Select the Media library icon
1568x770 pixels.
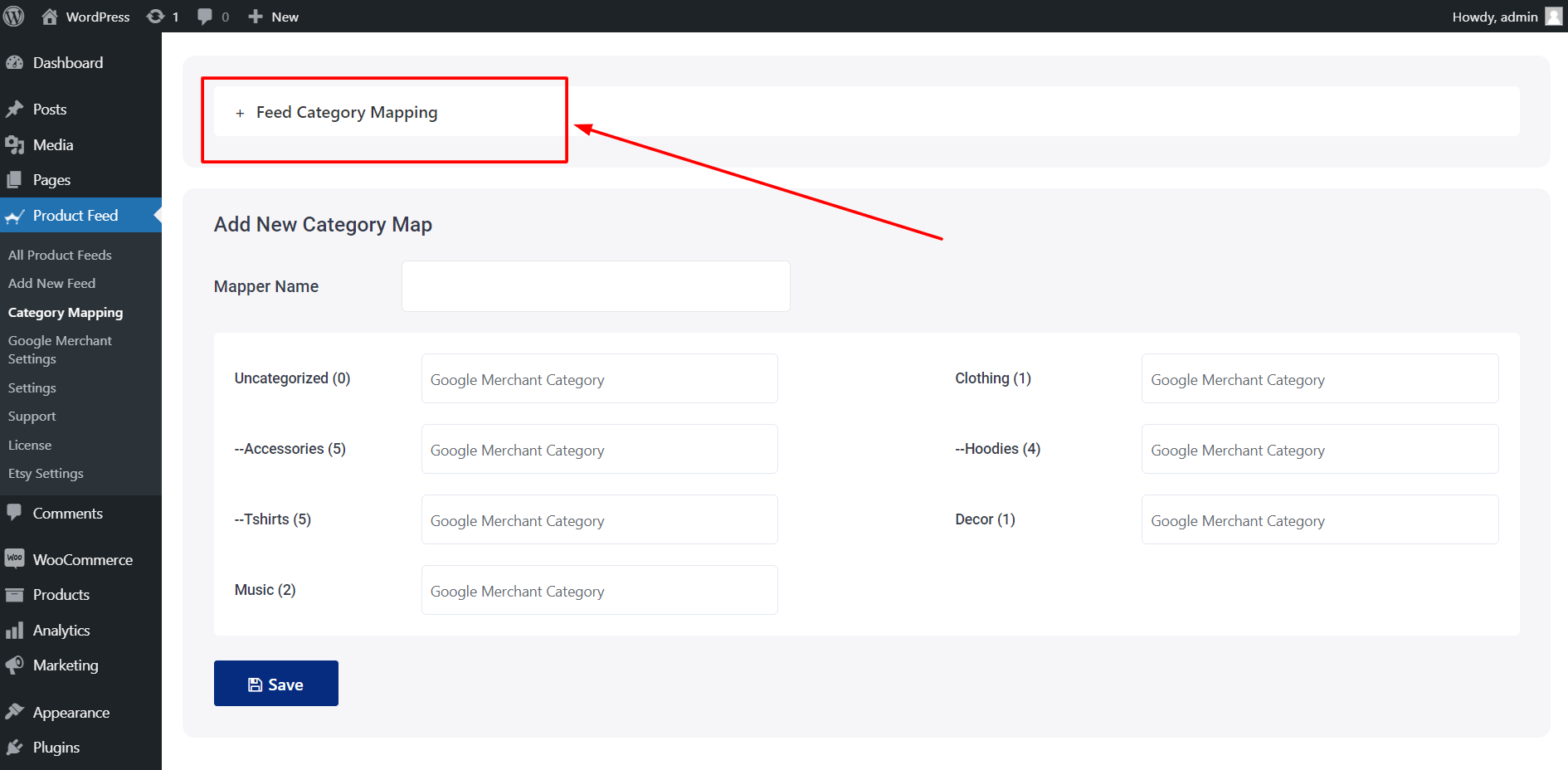point(16,144)
